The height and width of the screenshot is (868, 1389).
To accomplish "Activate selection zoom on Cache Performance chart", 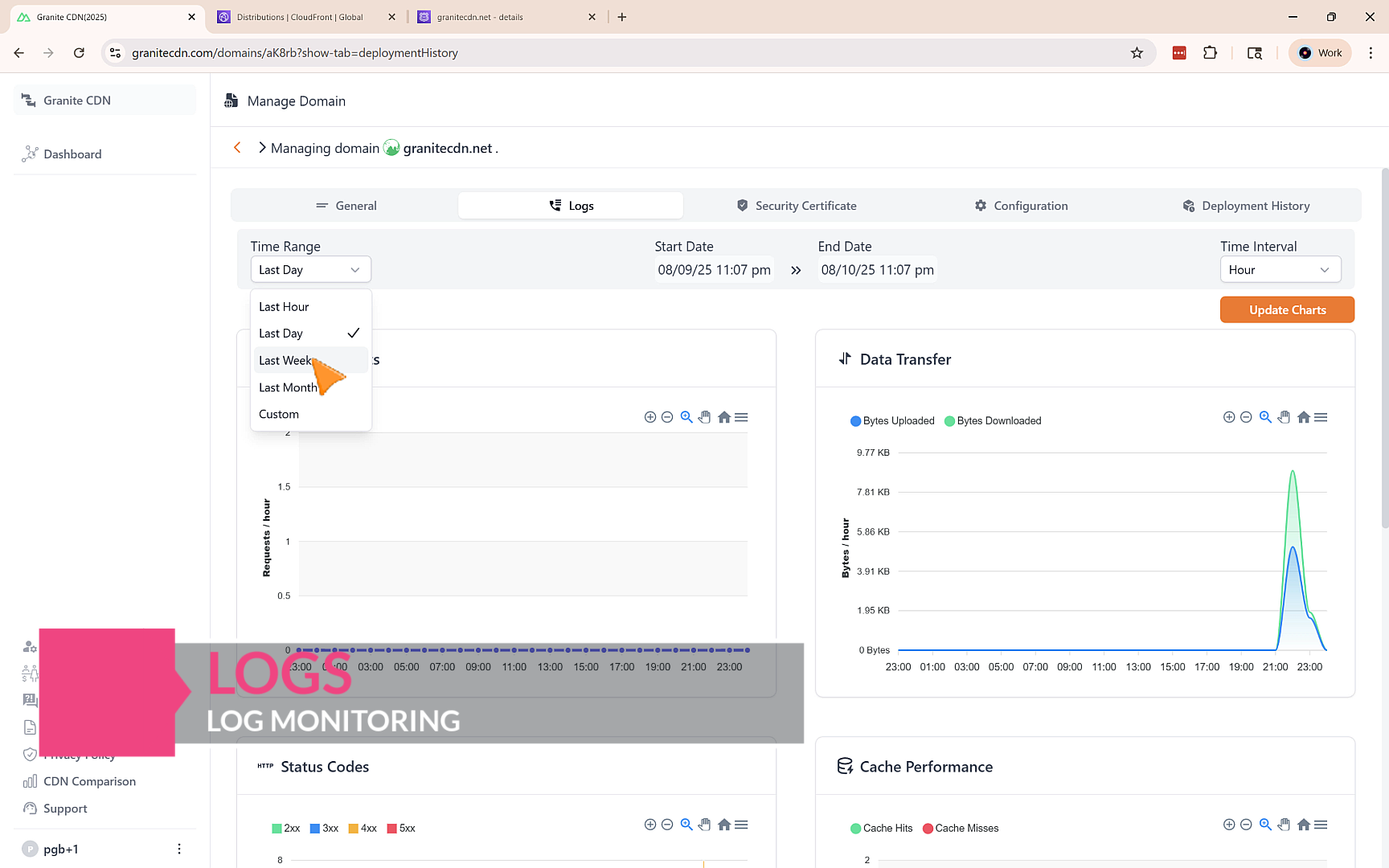I will pos(1265,825).
